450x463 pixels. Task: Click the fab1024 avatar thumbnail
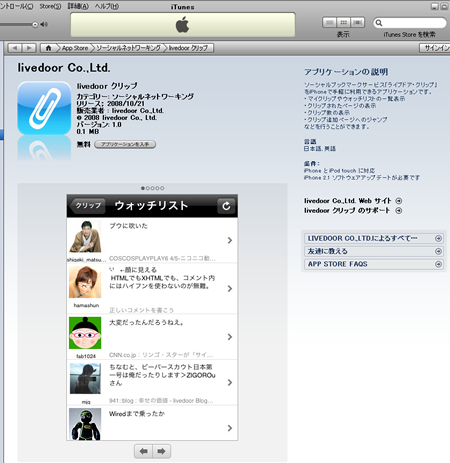(x=85, y=333)
